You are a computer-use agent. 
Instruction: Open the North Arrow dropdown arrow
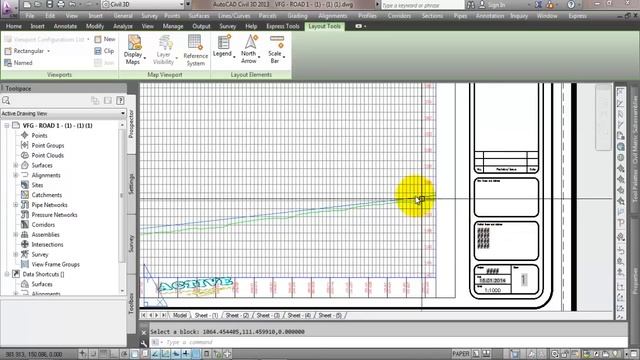point(259,56)
